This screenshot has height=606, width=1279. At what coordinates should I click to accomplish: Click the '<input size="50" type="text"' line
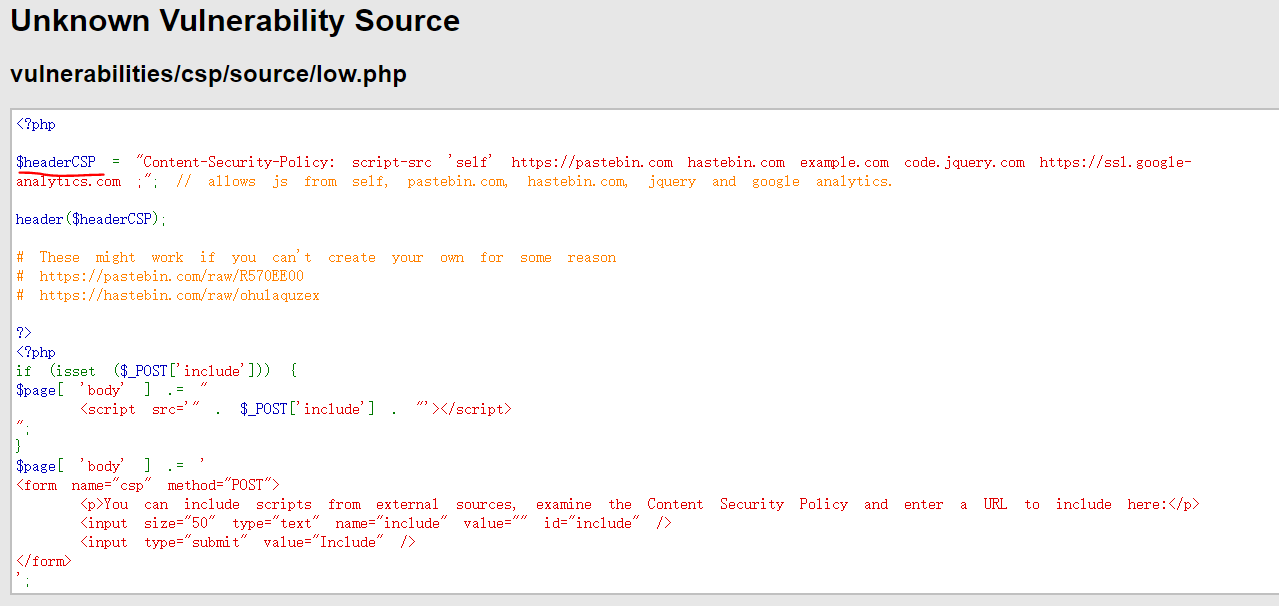(x=376, y=523)
